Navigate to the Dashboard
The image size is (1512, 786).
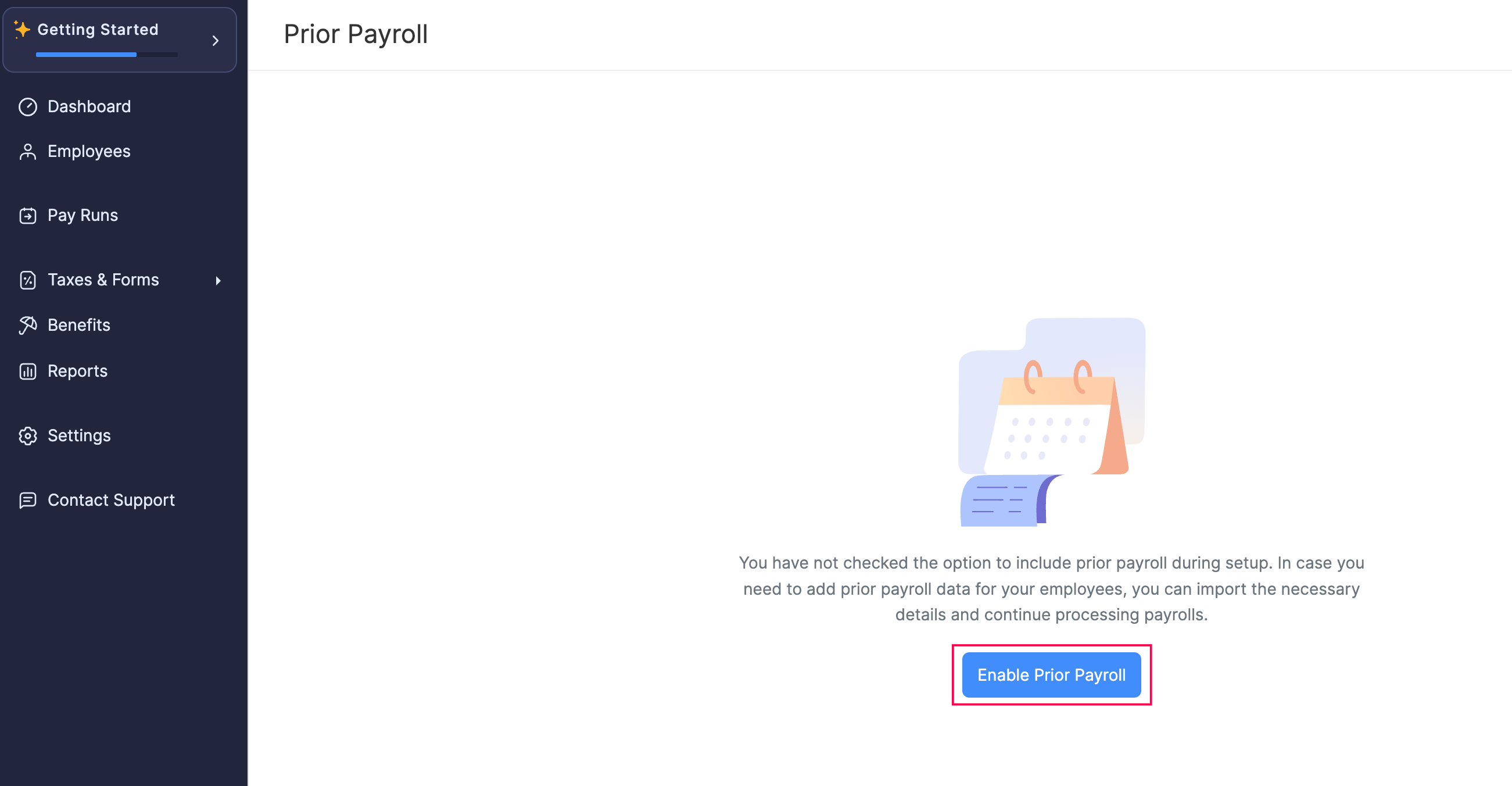coord(89,106)
